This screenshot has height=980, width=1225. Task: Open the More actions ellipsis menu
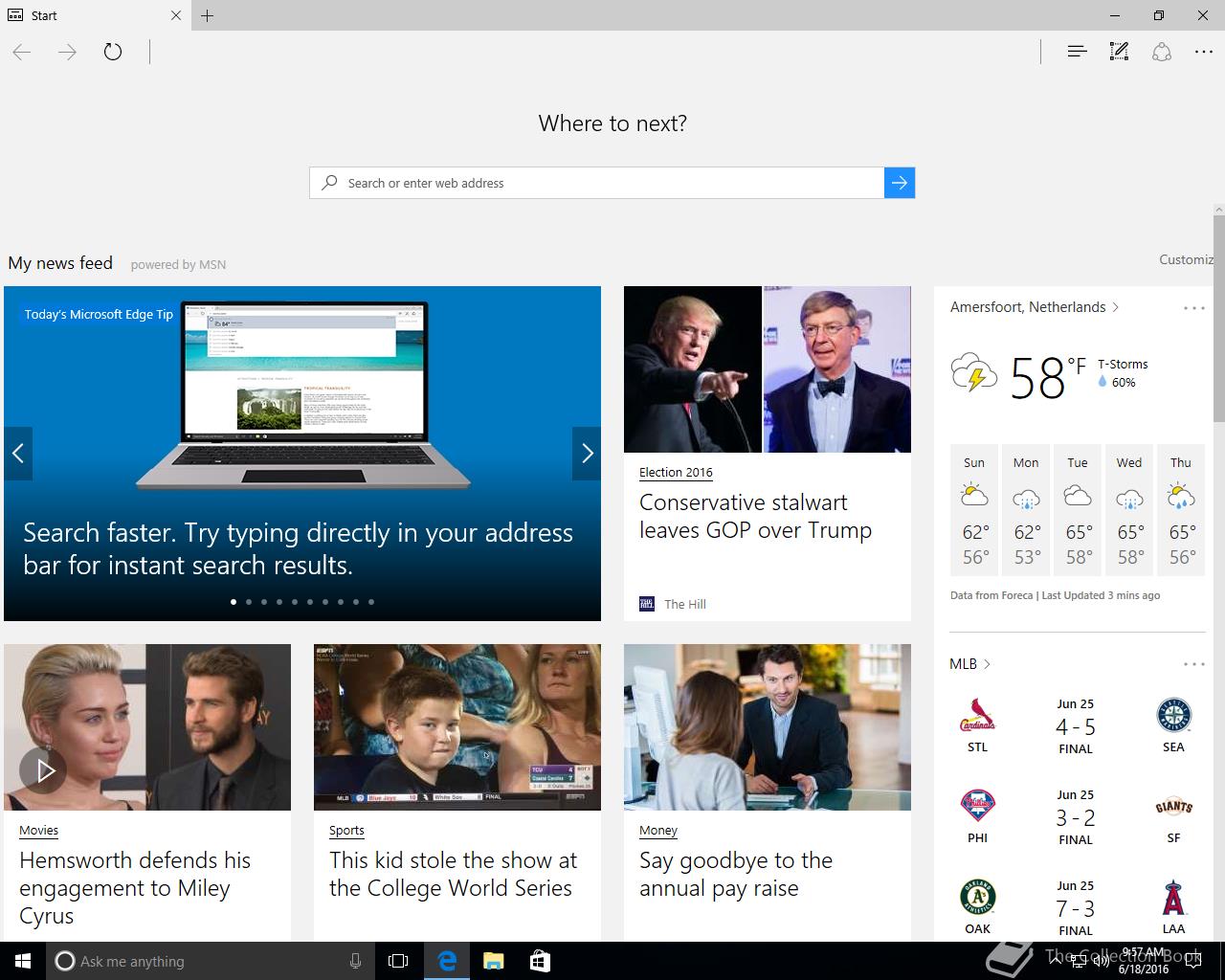coord(1204,52)
